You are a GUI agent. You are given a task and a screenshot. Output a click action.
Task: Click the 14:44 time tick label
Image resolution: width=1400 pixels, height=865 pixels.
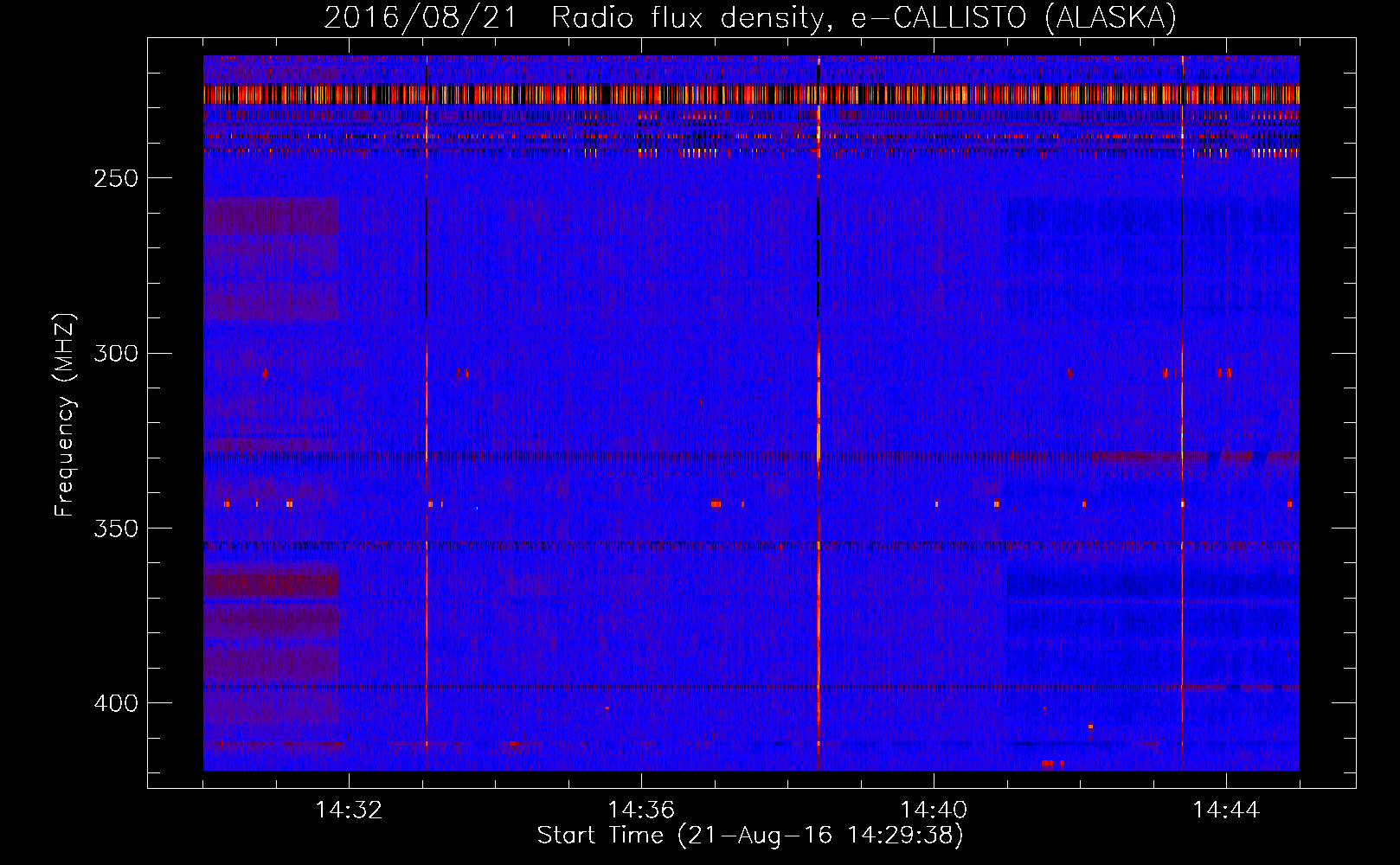tap(1226, 811)
